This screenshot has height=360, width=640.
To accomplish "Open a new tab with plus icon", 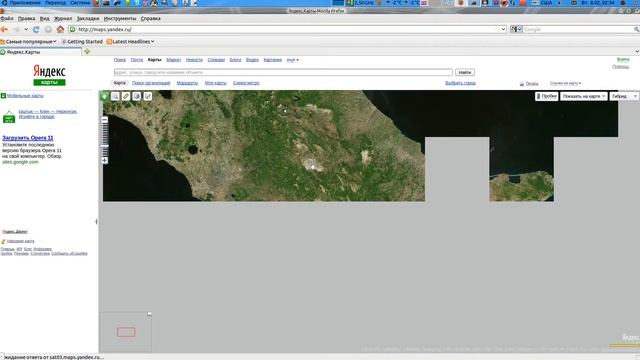I will (87, 52).
